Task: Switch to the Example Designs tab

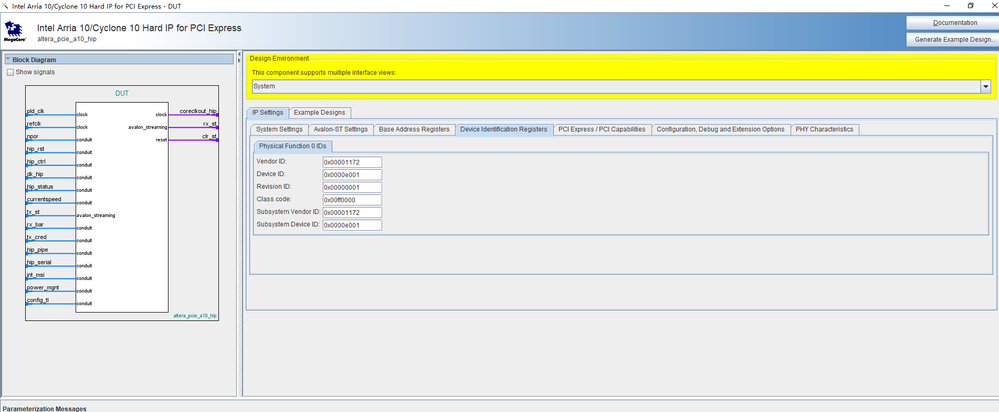Action: pos(319,112)
